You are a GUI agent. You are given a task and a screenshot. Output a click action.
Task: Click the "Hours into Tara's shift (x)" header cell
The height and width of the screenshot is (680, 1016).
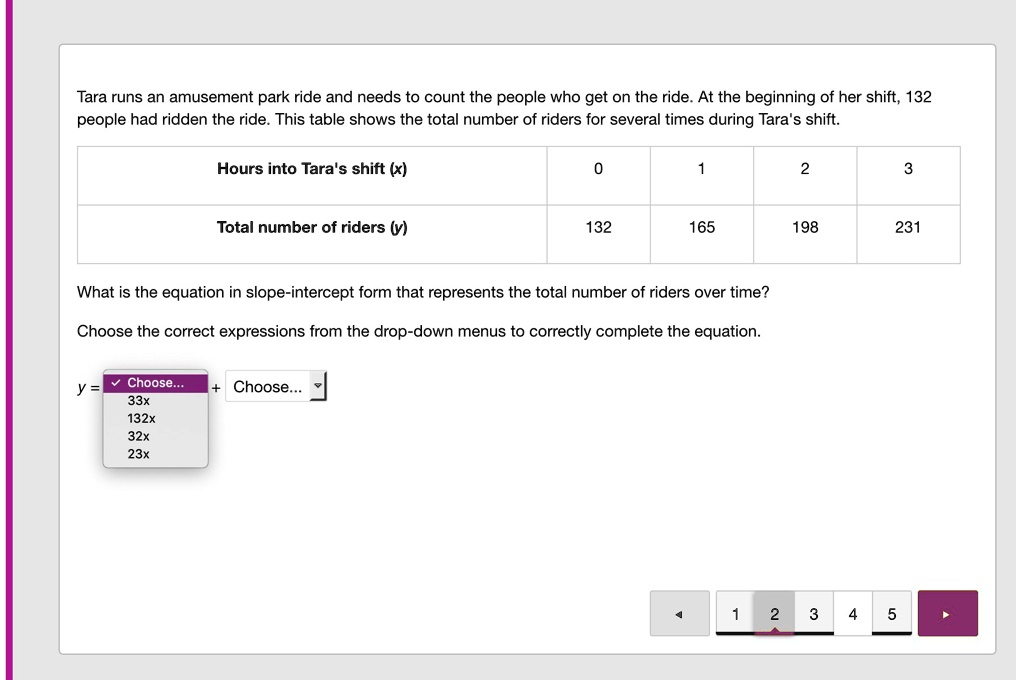[x=311, y=169]
